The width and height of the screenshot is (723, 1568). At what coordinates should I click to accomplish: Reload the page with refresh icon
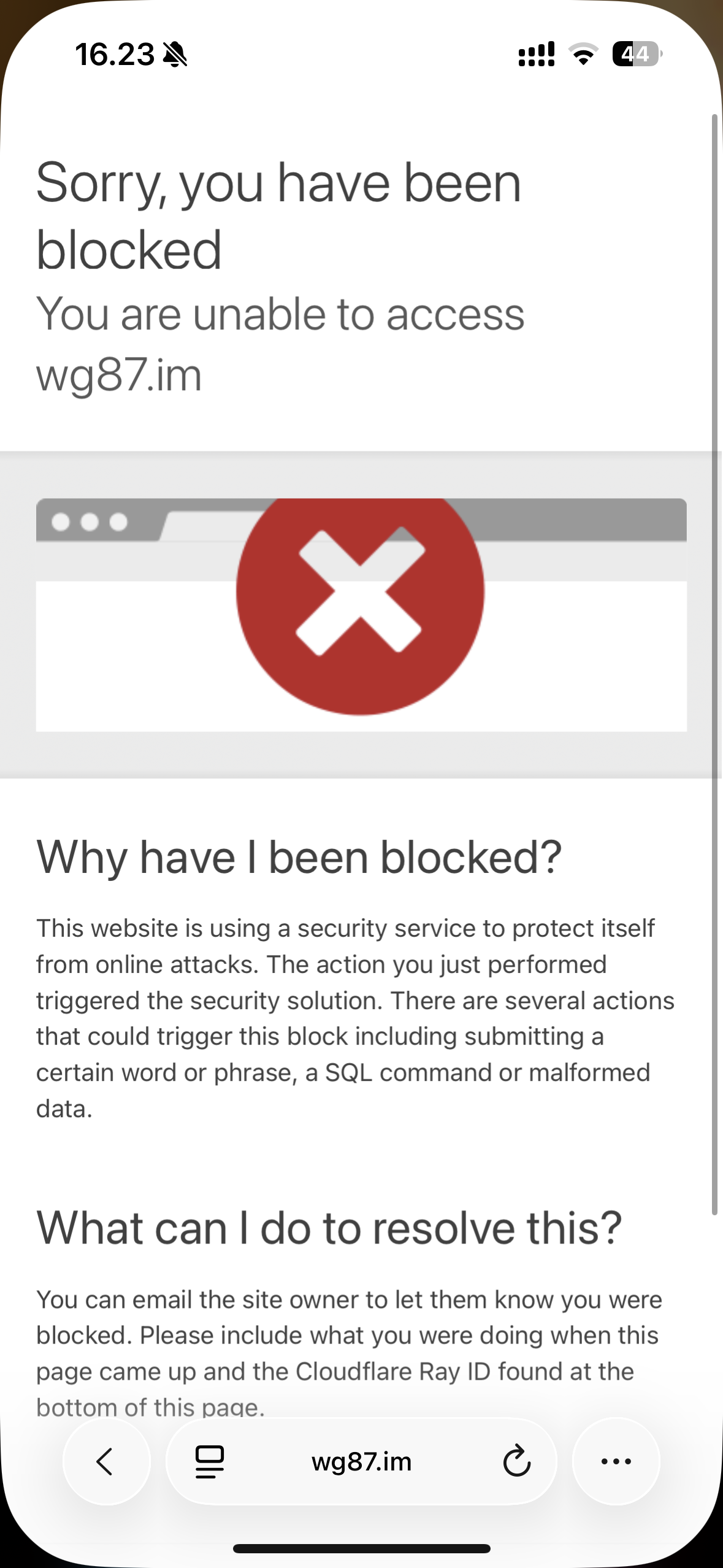(516, 1461)
